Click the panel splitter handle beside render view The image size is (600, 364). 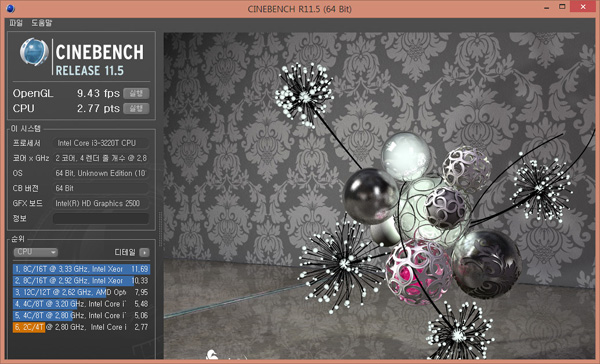(160, 229)
